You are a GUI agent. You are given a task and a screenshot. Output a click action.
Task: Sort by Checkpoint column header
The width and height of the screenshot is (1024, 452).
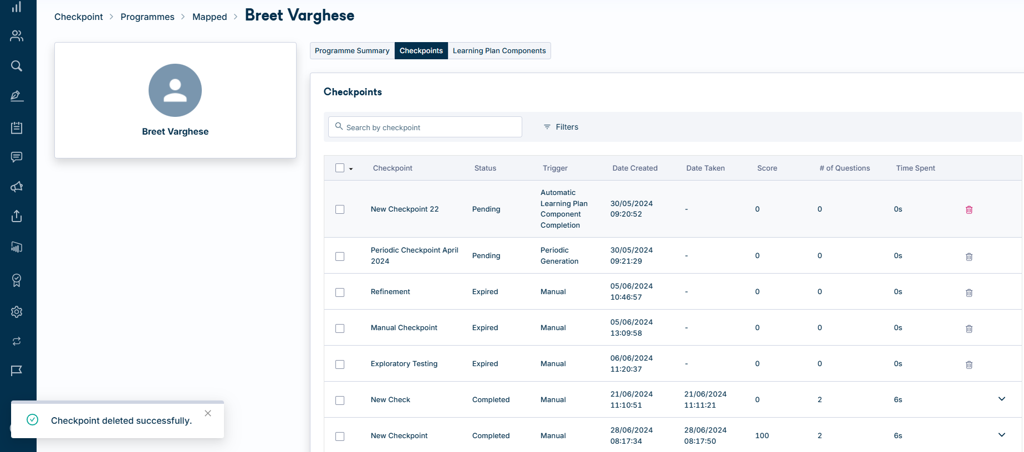coord(392,168)
